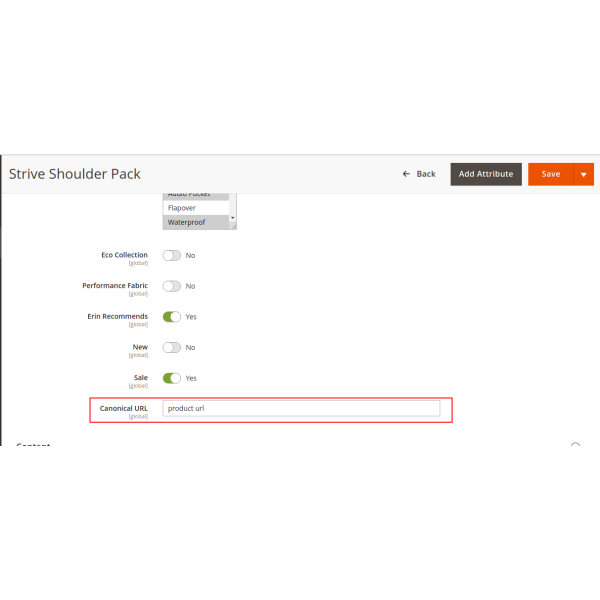Click the Erin Recommends label
The image size is (600, 600).
point(117,316)
